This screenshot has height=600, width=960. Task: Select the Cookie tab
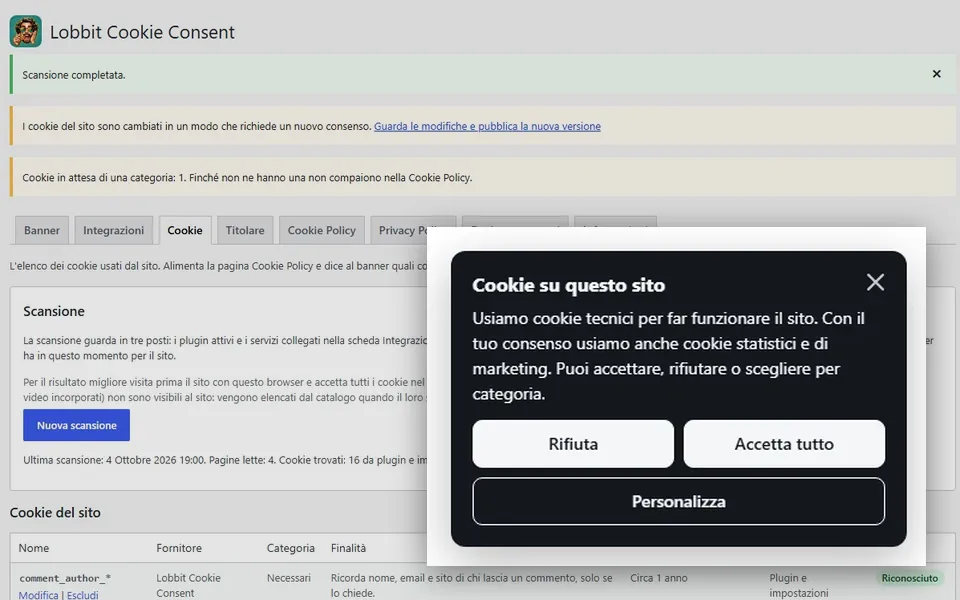[x=185, y=230]
